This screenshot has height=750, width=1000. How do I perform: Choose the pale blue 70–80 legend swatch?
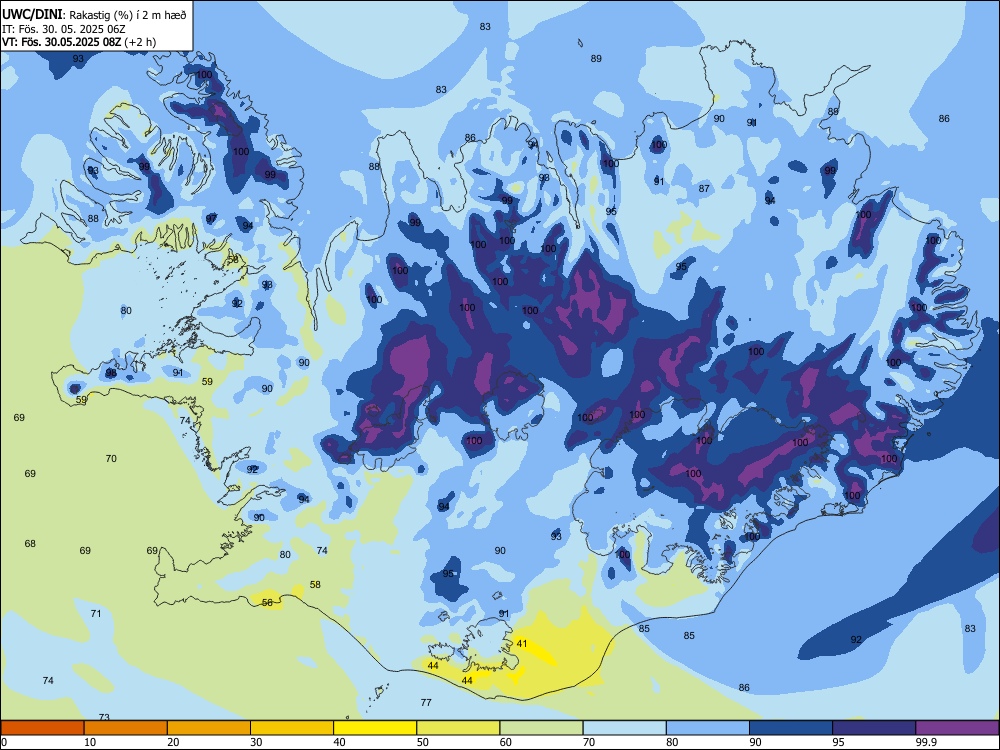[624, 728]
